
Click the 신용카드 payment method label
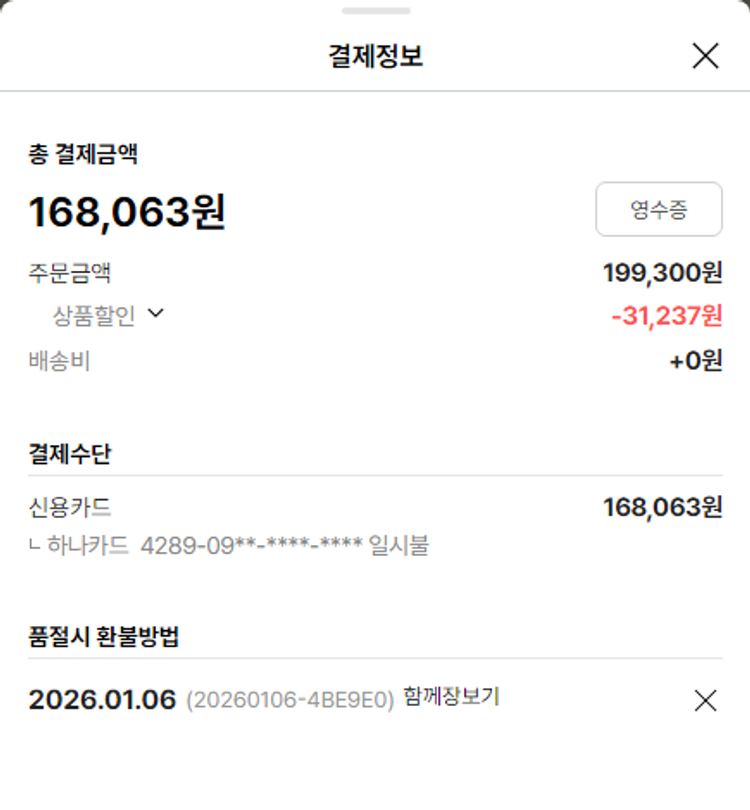click(69, 508)
